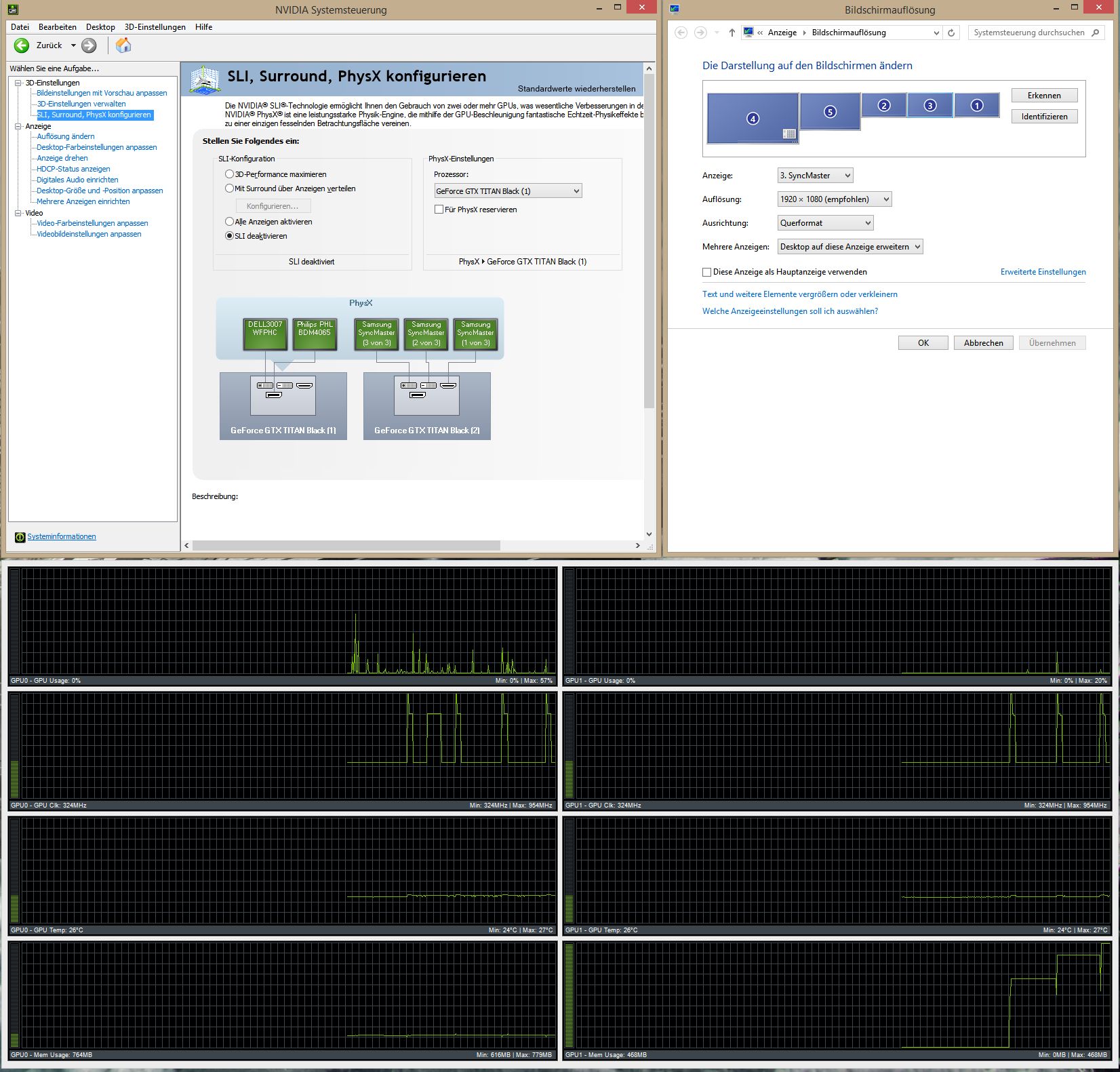Select the DELL3007WFPHC monitor icon

265,332
